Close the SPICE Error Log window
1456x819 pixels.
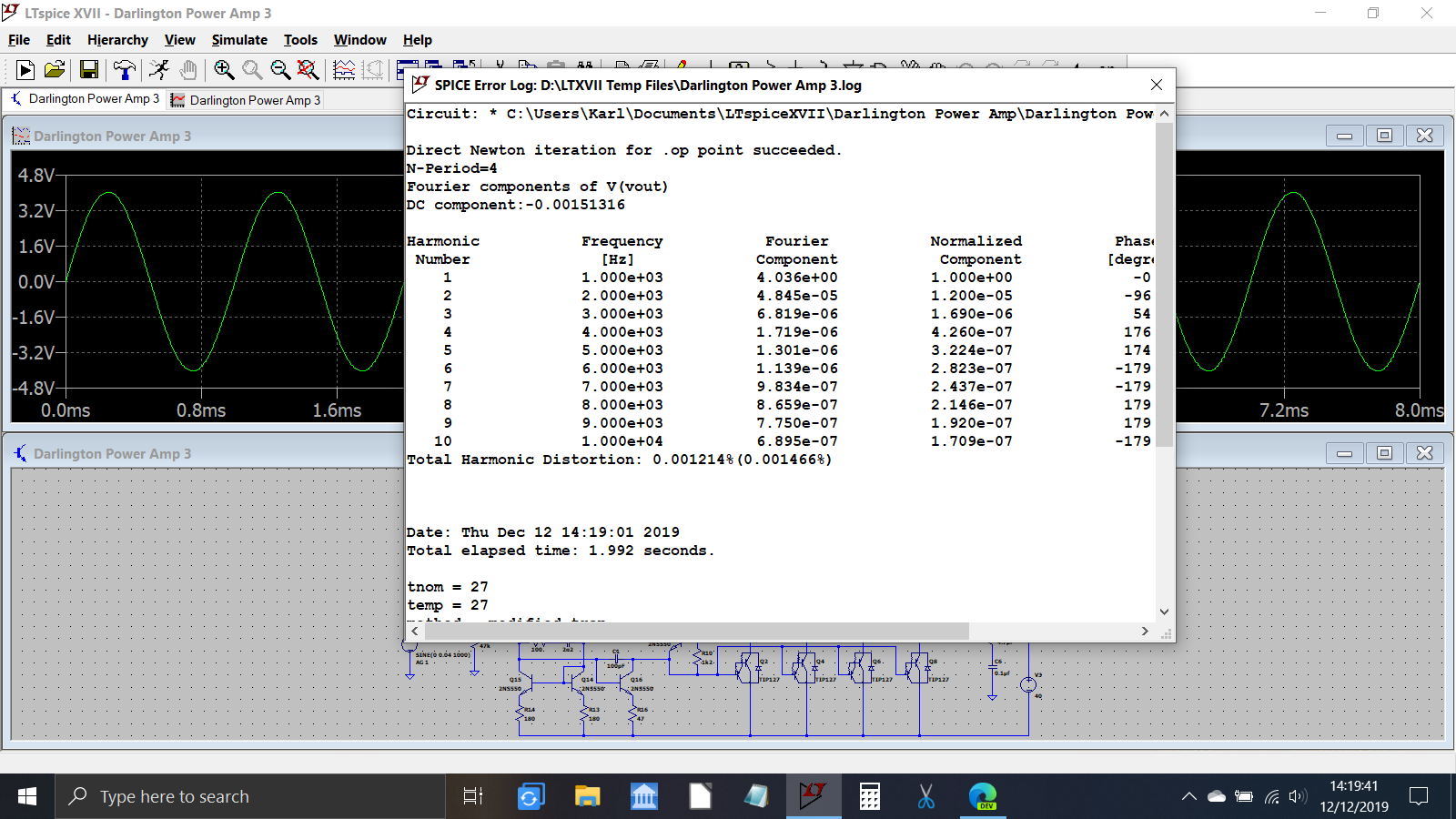1157,85
